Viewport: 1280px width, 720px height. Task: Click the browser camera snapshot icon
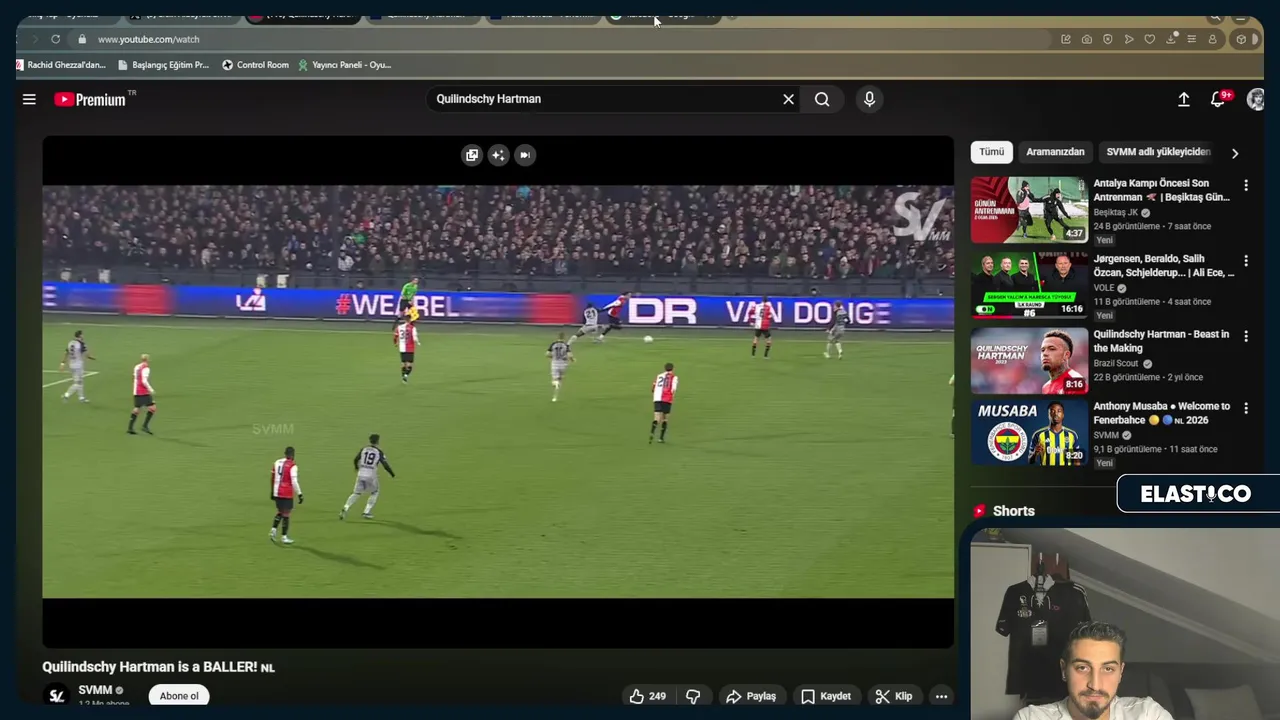point(1087,39)
